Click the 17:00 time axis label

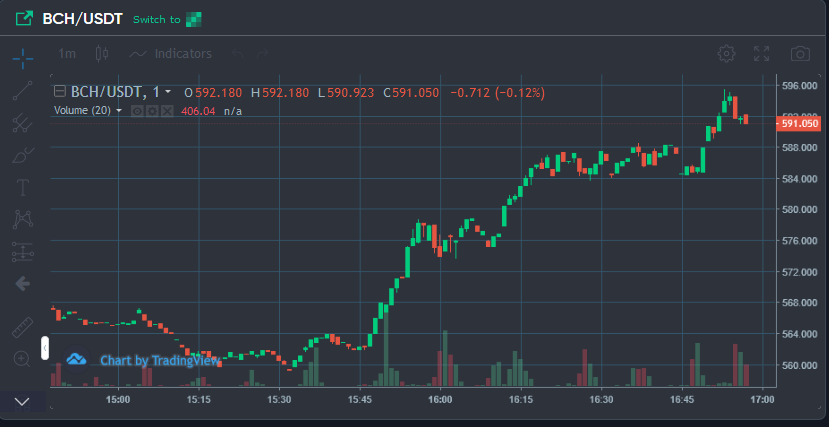[x=763, y=400]
